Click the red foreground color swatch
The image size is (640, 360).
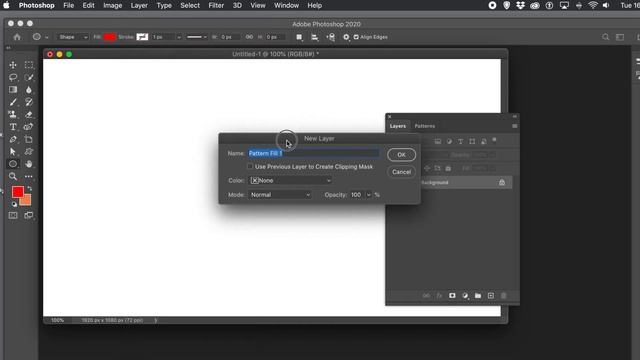click(x=18, y=192)
